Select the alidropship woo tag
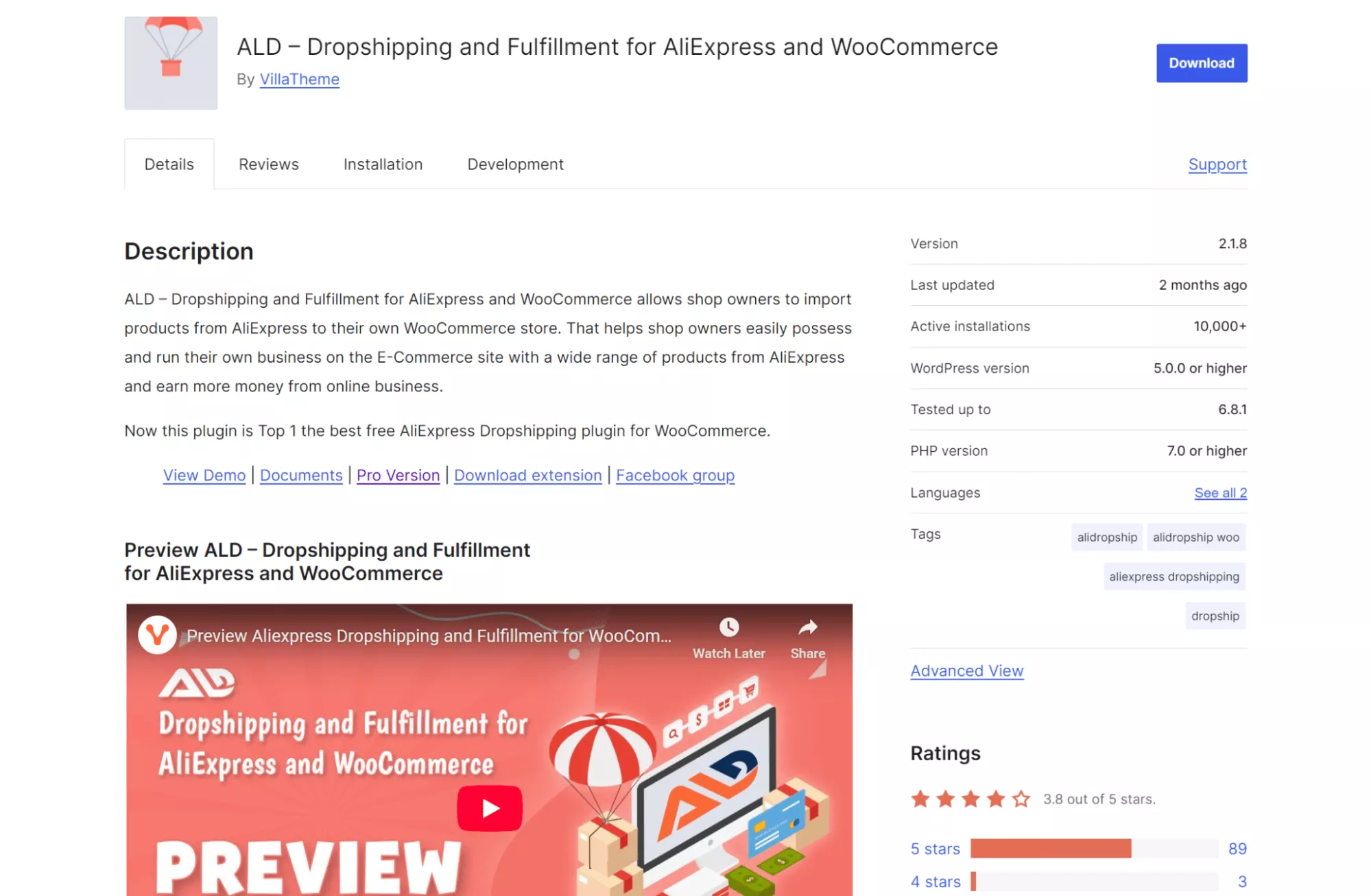This screenshot has width=1371, height=896. click(1196, 537)
